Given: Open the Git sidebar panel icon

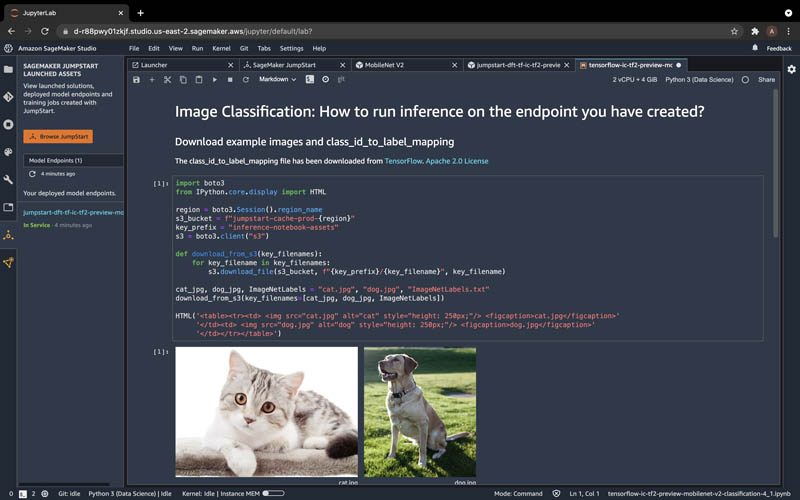Looking at the screenshot, I should click(8, 97).
